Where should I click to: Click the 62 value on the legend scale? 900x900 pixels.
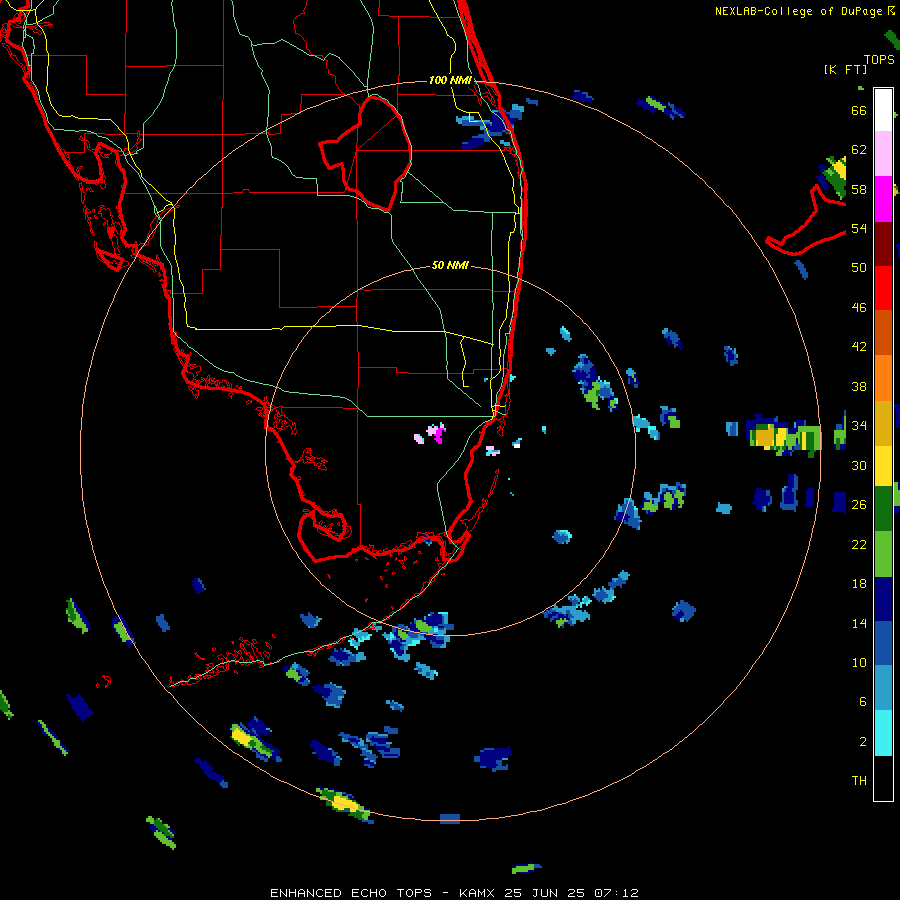[859, 150]
